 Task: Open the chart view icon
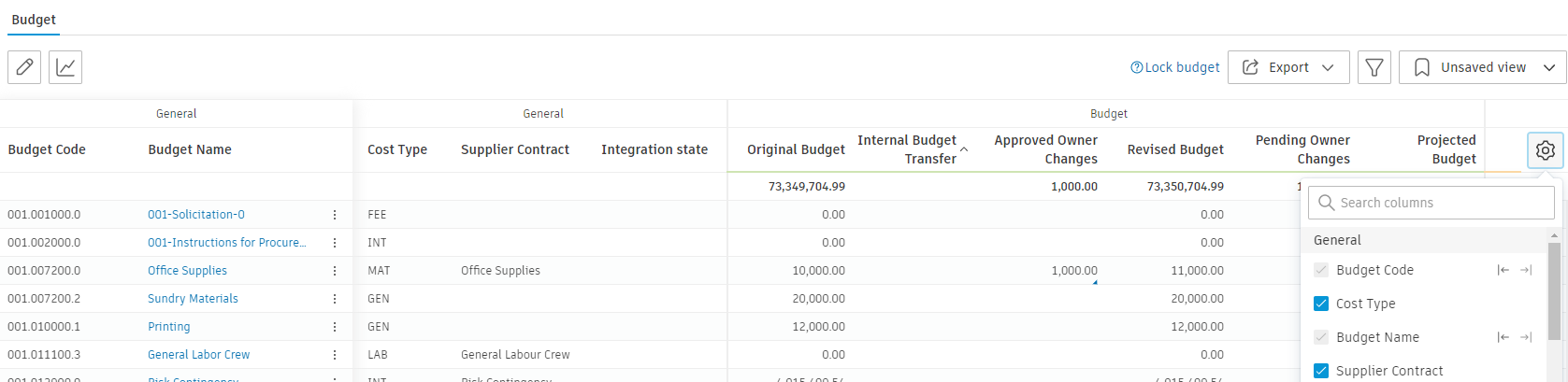[x=65, y=67]
